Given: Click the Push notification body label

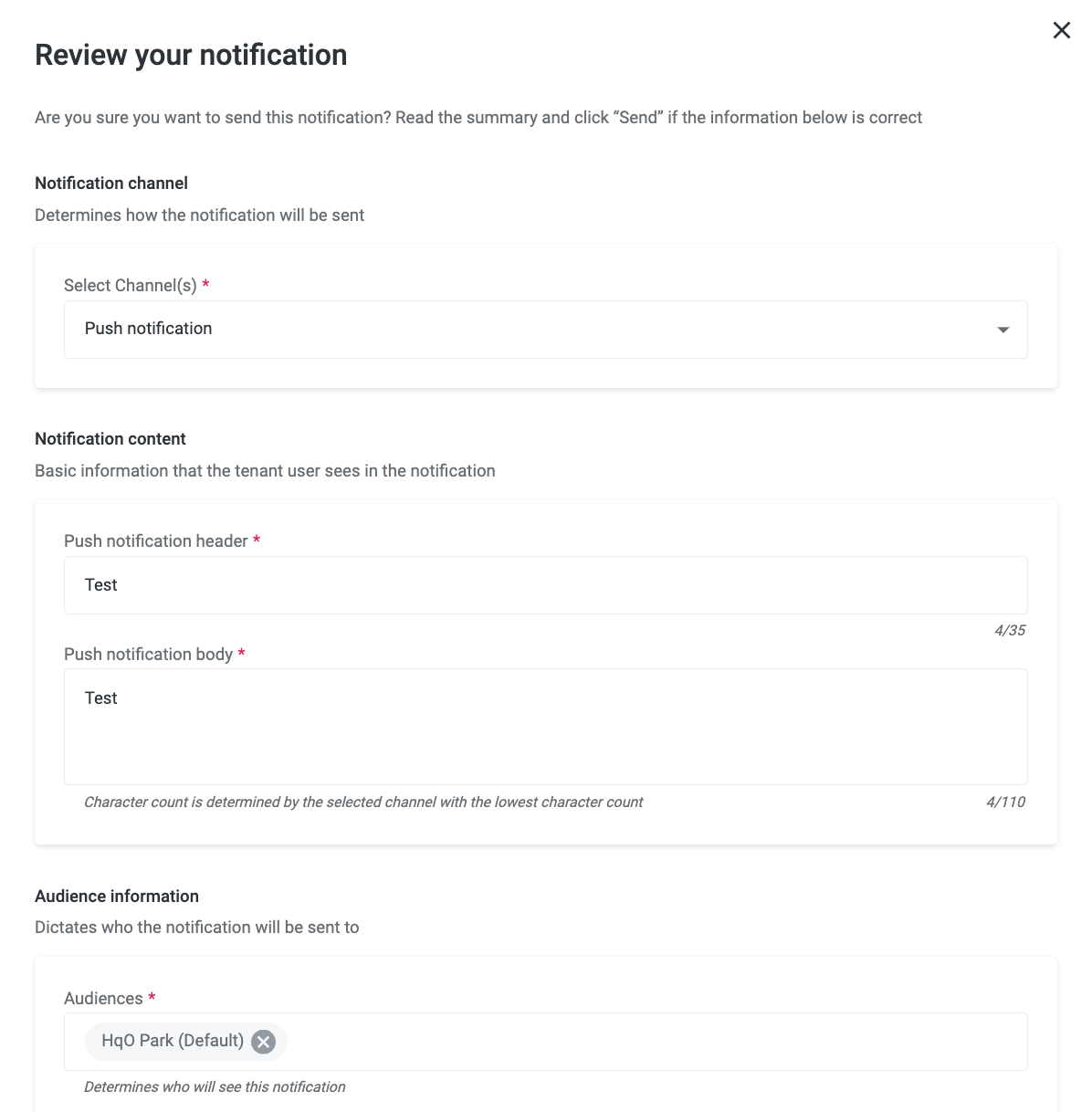Looking at the screenshot, I should tap(148, 655).
